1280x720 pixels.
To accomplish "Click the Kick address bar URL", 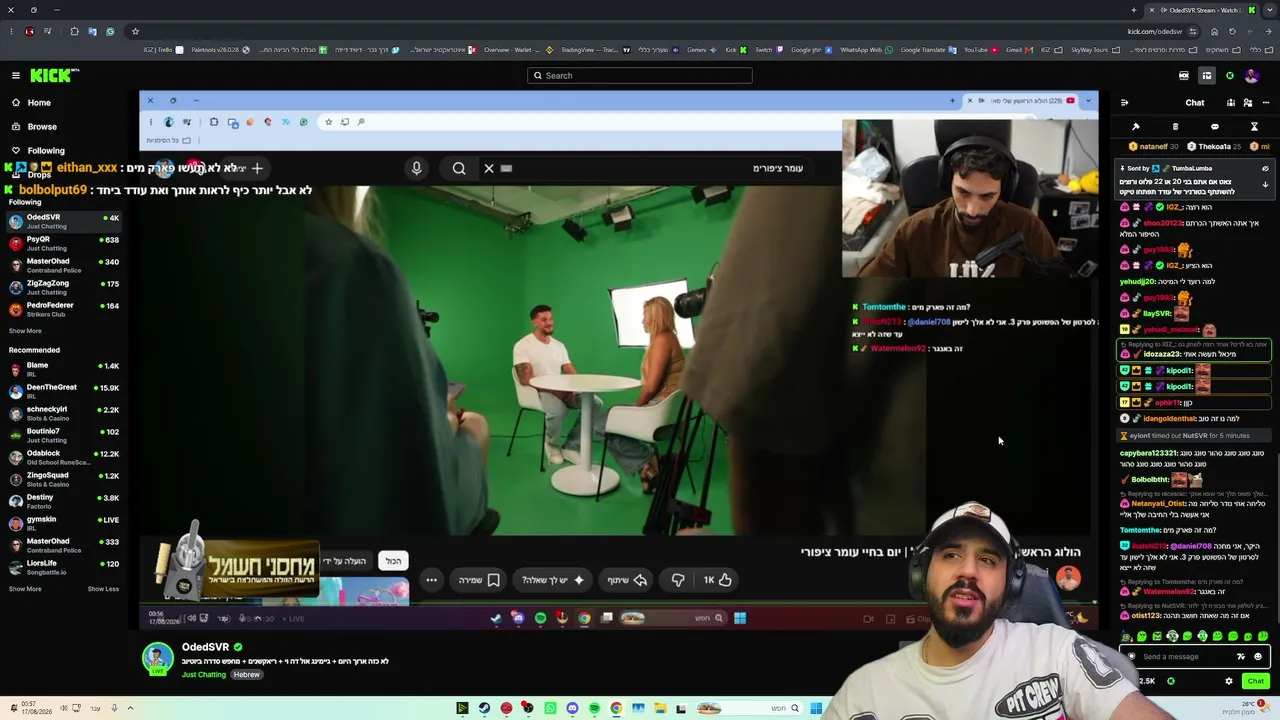I will pos(1154,31).
